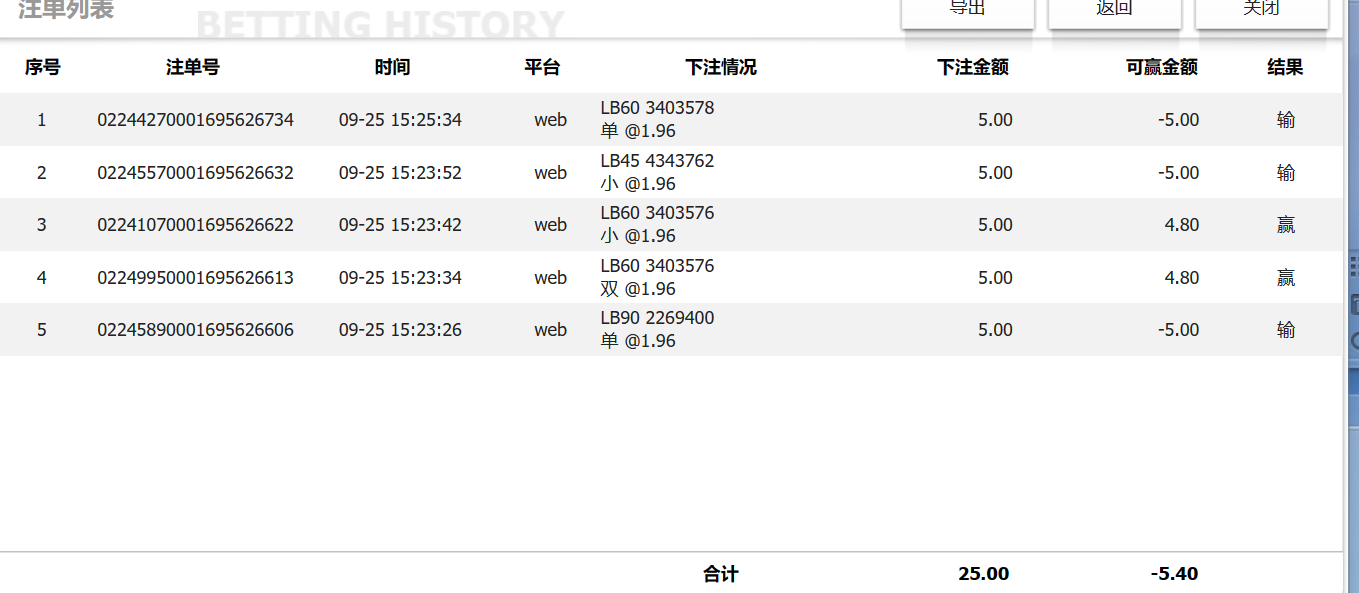Click the 下注情况 column header
1359x593 pixels.
pyautogui.click(x=720, y=67)
